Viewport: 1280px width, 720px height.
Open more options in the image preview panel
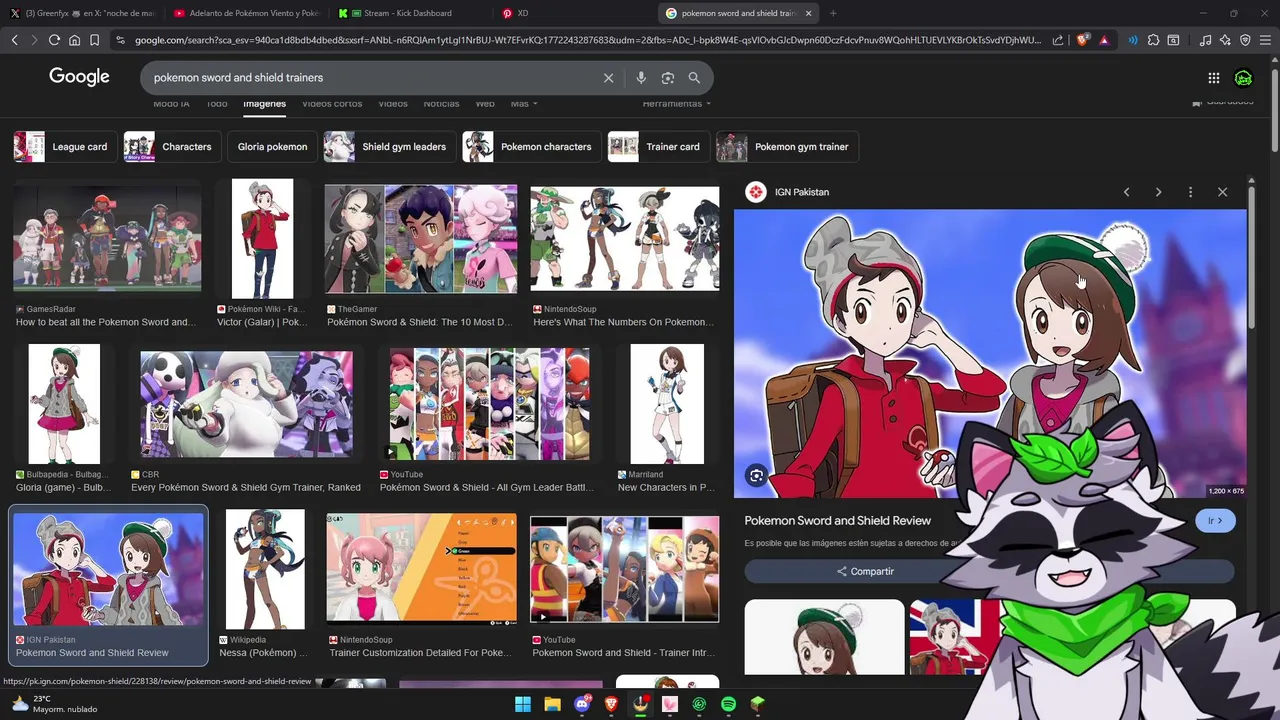tap(1190, 192)
